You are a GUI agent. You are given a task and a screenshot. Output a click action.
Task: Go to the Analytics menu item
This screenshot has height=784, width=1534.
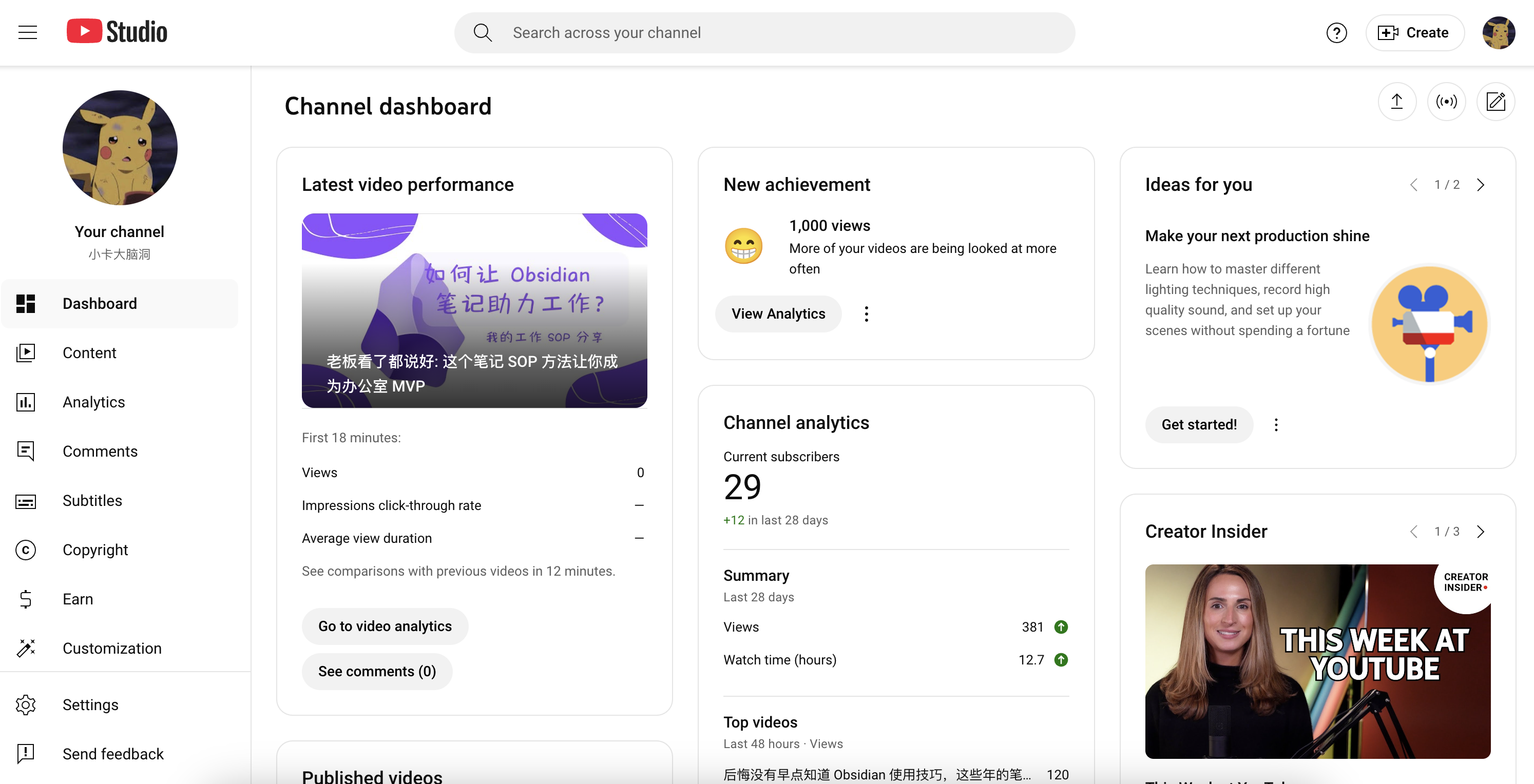point(120,402)
